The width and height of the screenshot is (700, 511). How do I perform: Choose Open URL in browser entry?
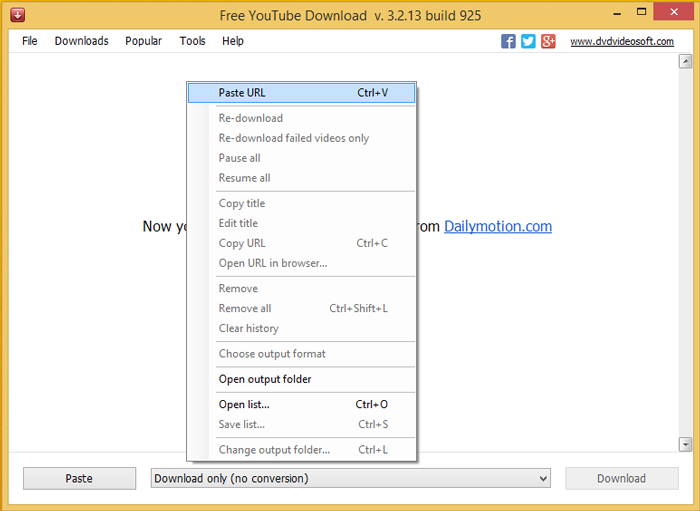click(x=301, y=263)
